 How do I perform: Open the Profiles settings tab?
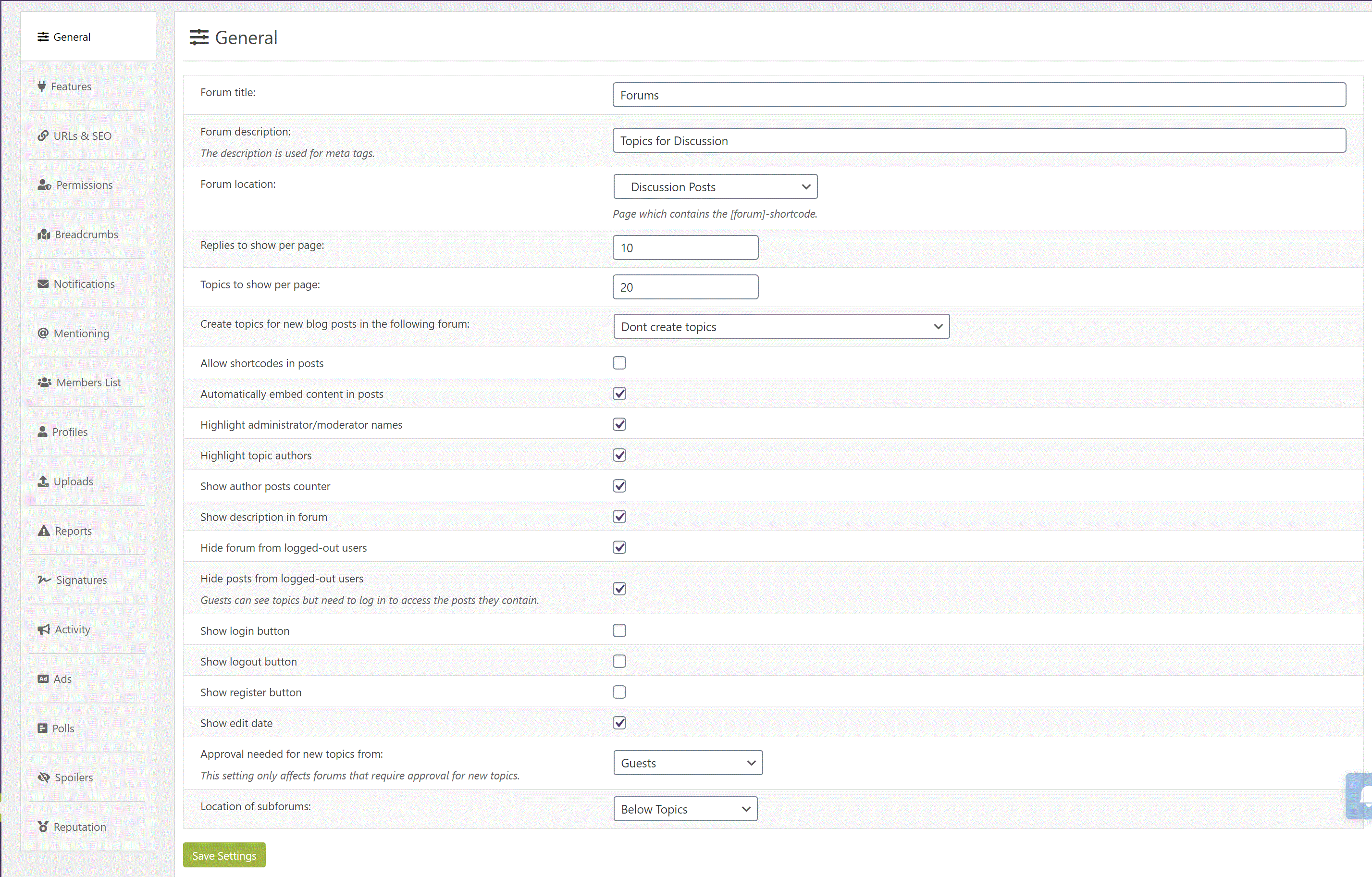(70, 432)
